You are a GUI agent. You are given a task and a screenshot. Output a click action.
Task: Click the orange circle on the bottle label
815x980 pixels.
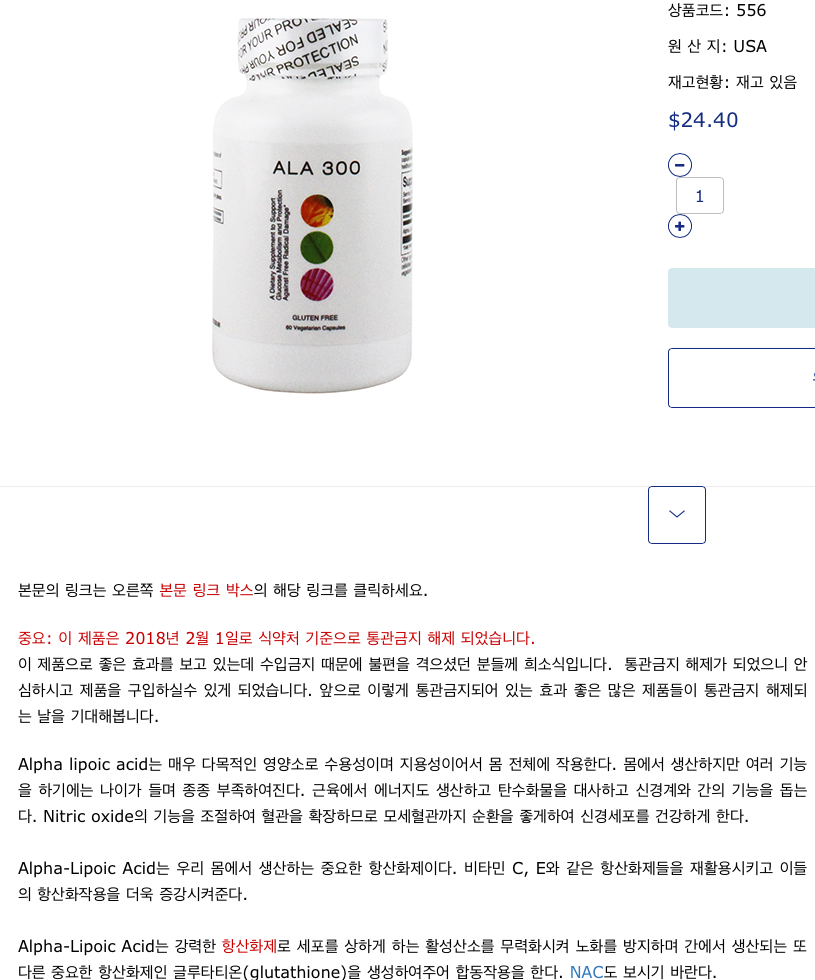[x=317, y=211]
